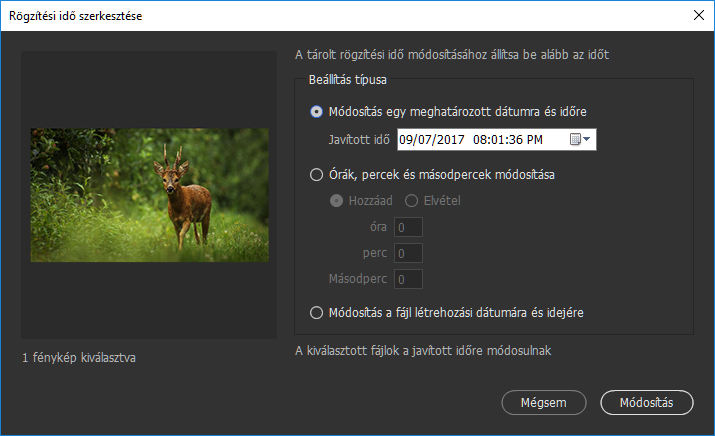Screen dimensions: 715x436
Task: Click the Másodperc number field
Action: (x=408, y=279)
